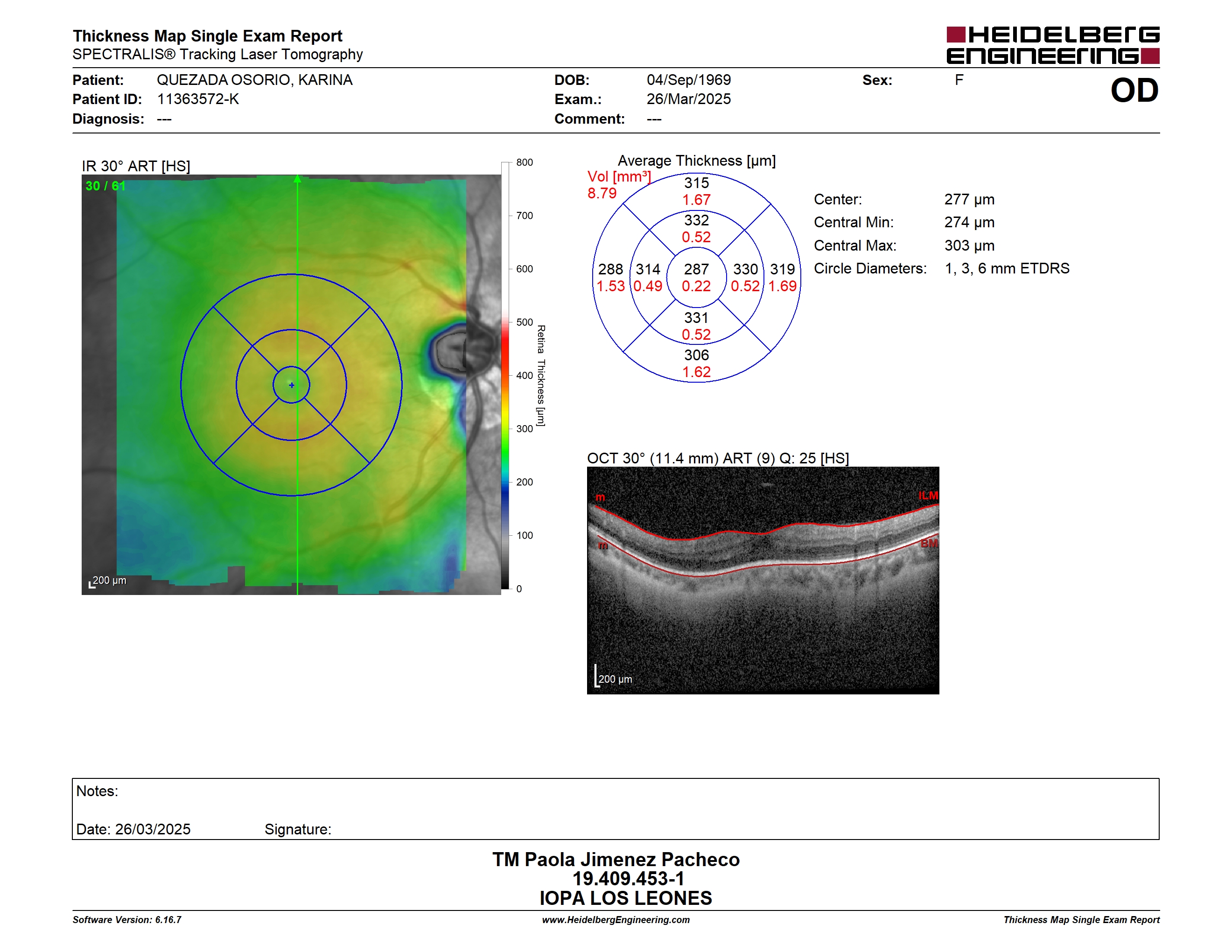Click the outer nasal thickness 319
The width and height of the screenshot is (1232, 952).
pyautogui.click(x=783, y=270)
